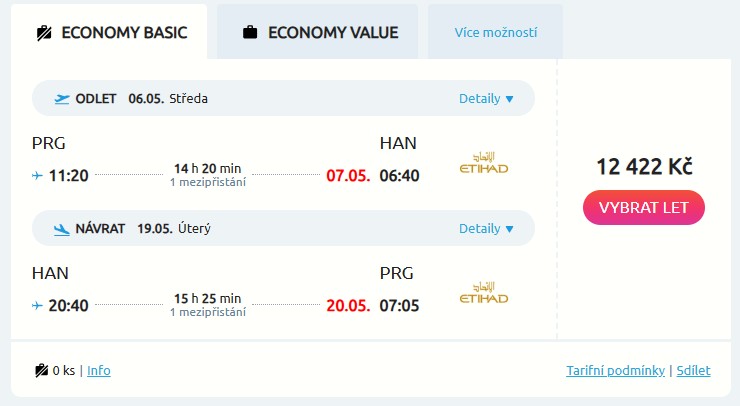Open the Info baggage link

[x=99, y=370]
